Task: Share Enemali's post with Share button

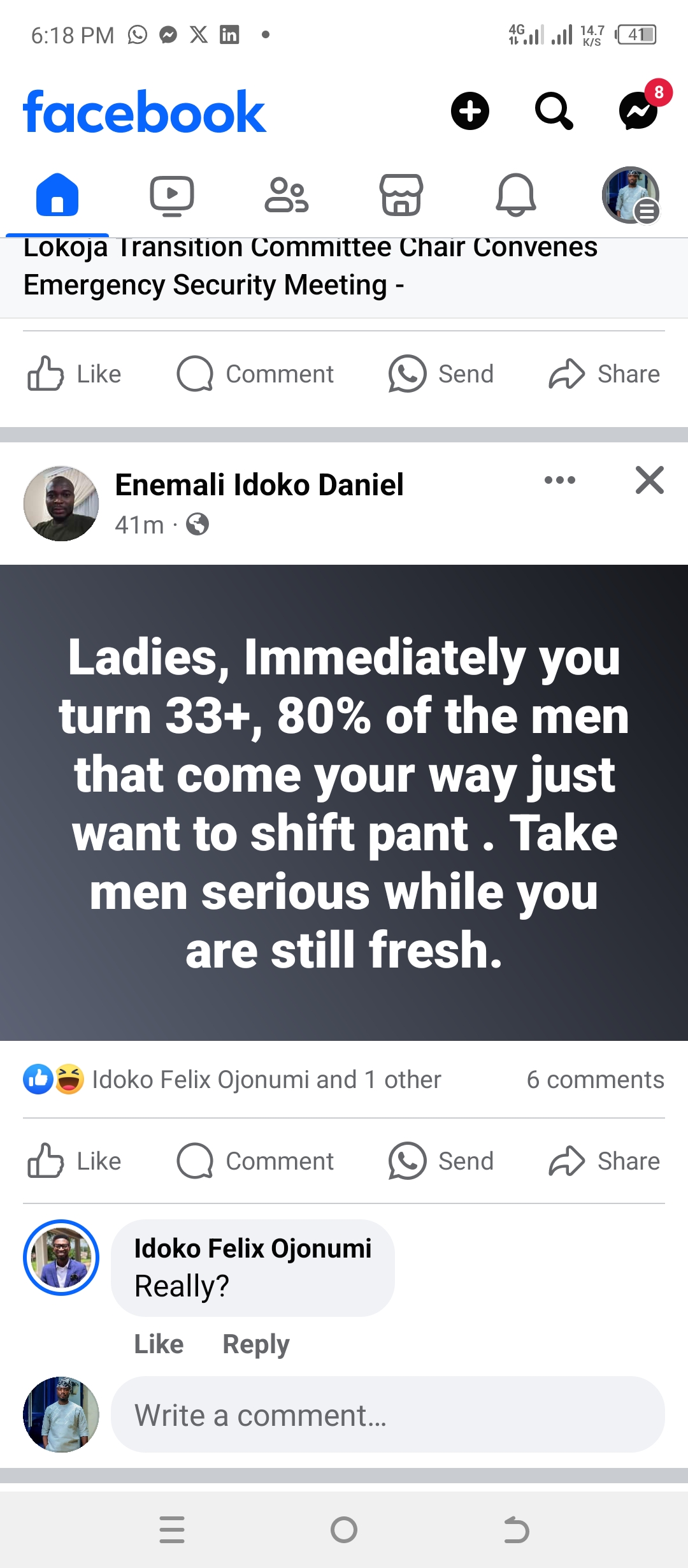Action: (604, 1161)
